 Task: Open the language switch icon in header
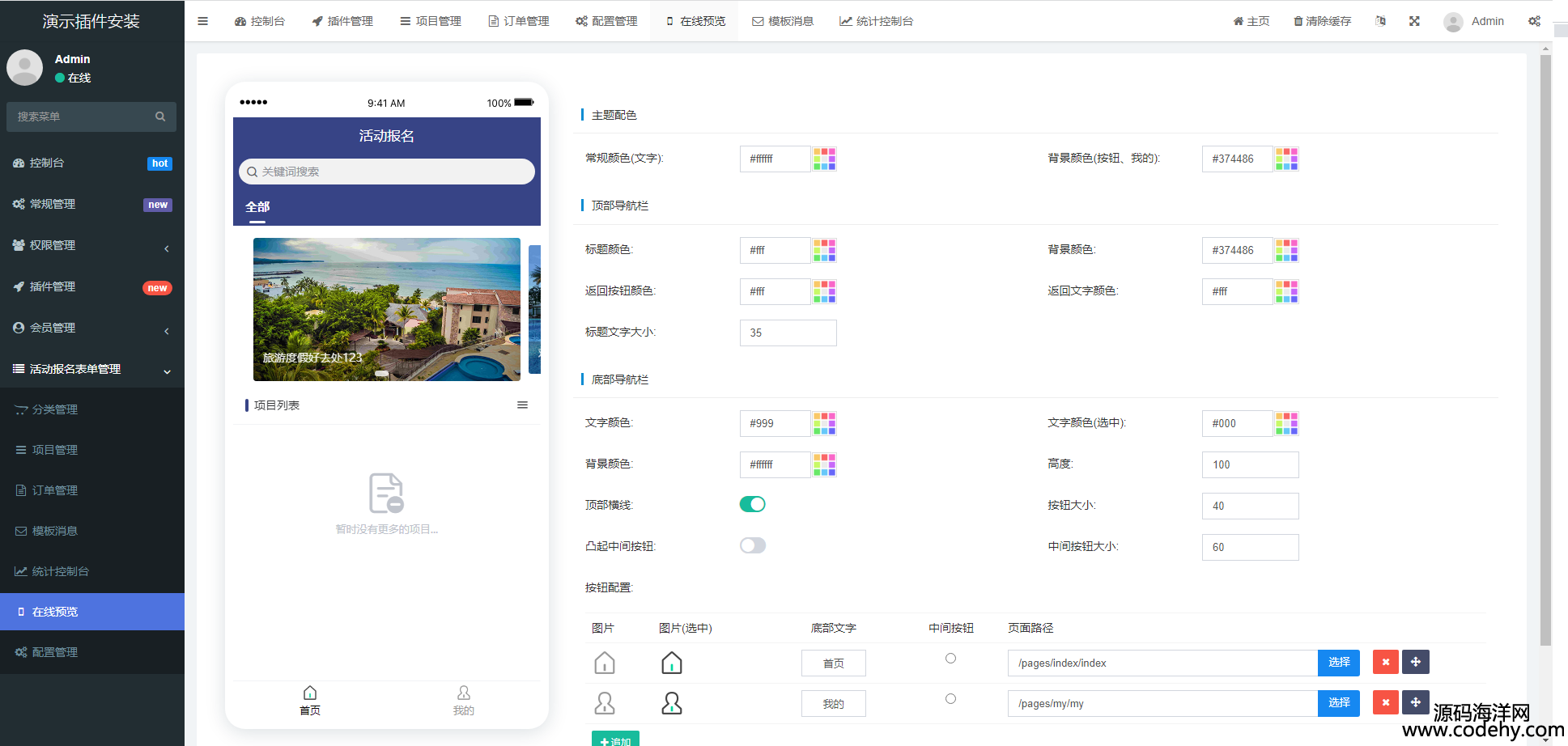pos(1380,21)
